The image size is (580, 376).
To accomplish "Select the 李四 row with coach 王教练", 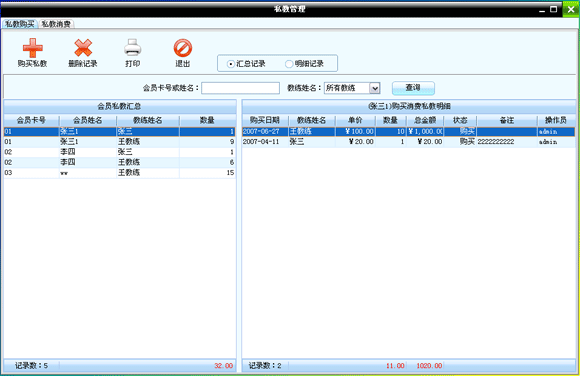I will pos(119,162).
